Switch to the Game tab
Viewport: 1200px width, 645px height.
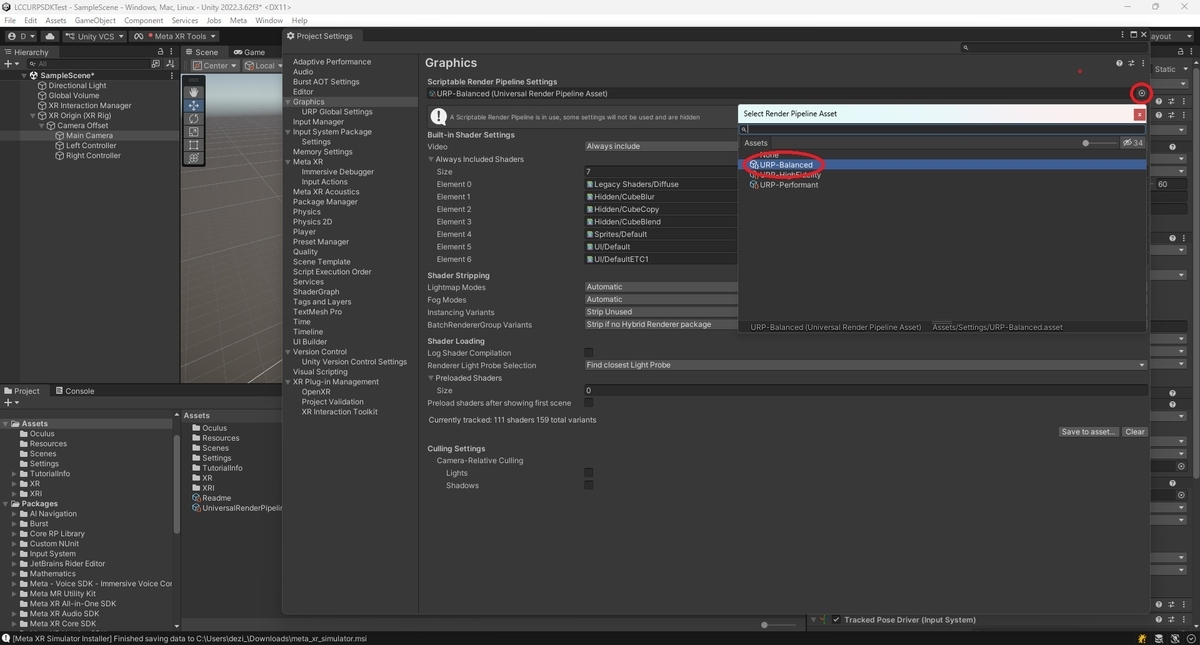249,52
